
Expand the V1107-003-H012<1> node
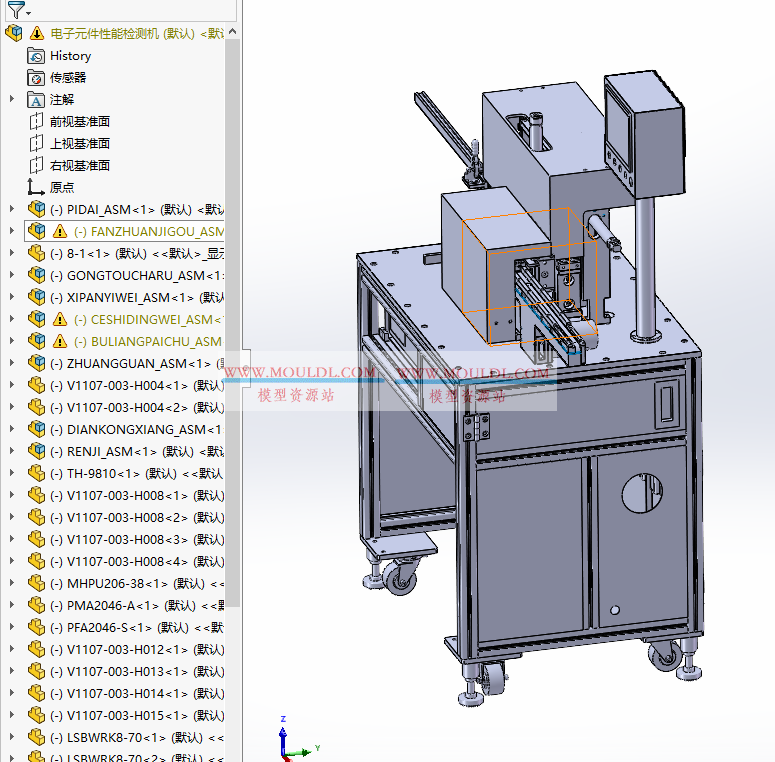pyautogui.click(x=12, y=649)
